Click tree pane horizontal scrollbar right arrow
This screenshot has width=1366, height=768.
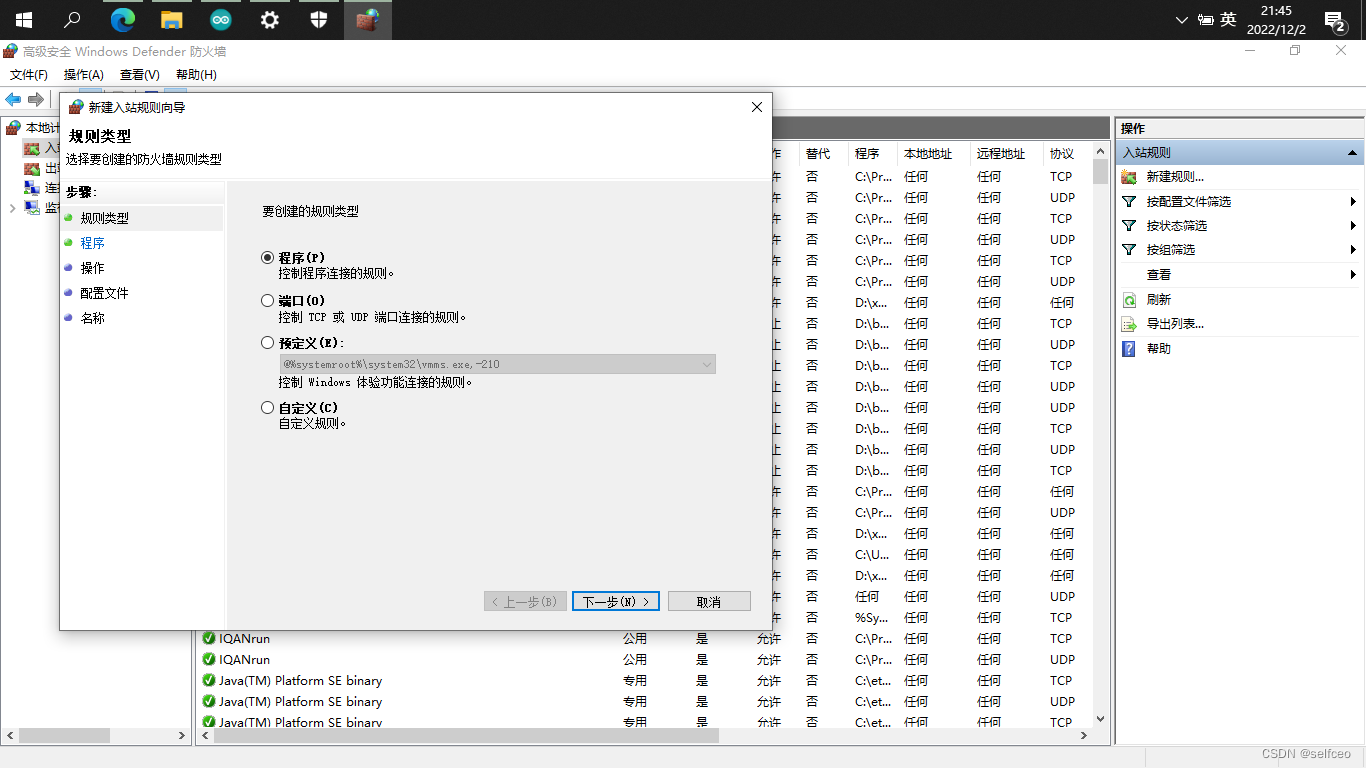coord(182,735)
